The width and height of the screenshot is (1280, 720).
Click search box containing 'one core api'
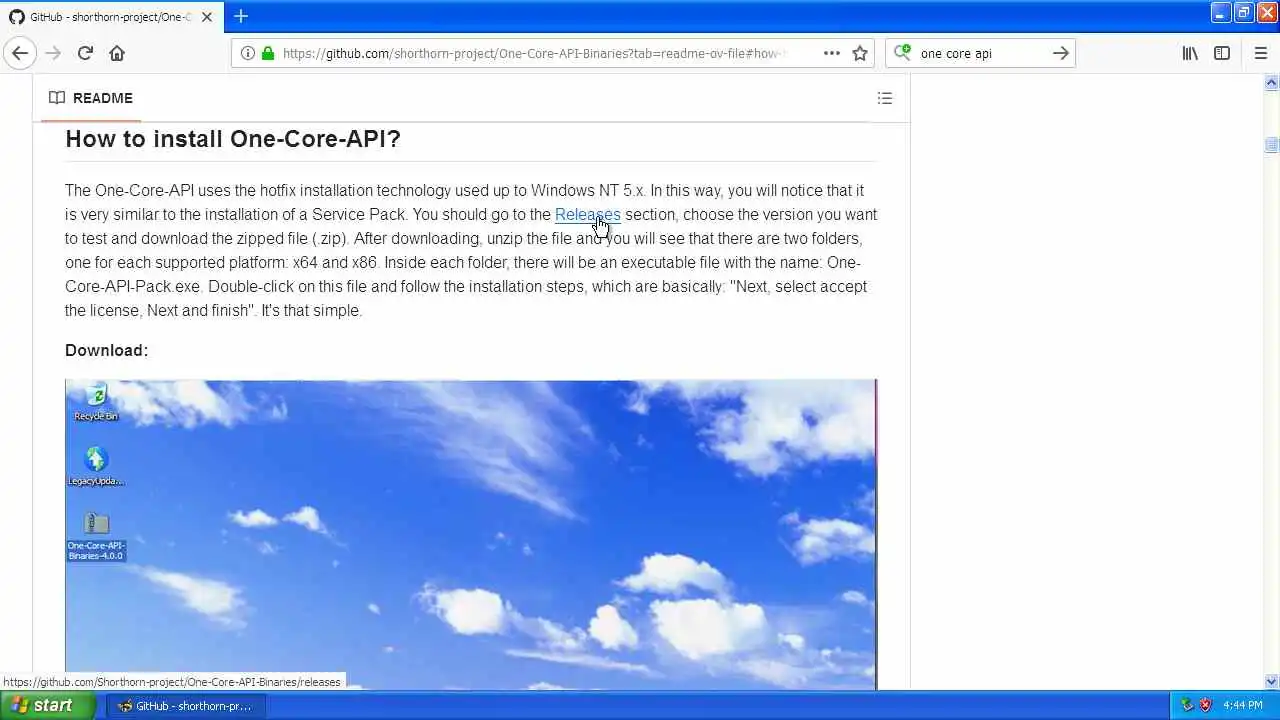[x=980, y=53]
